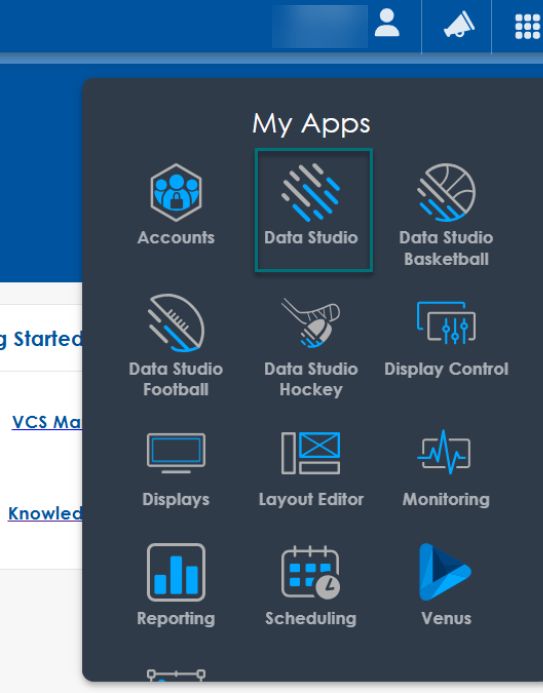Open the Venus app
Viewport: 543px width, 693px height.
point(446,585)
